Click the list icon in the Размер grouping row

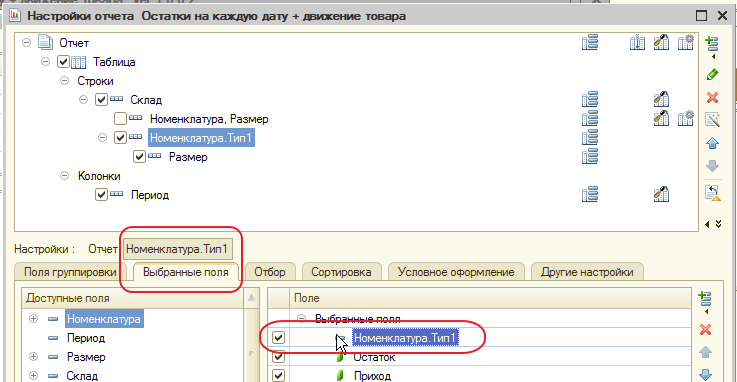590,156
